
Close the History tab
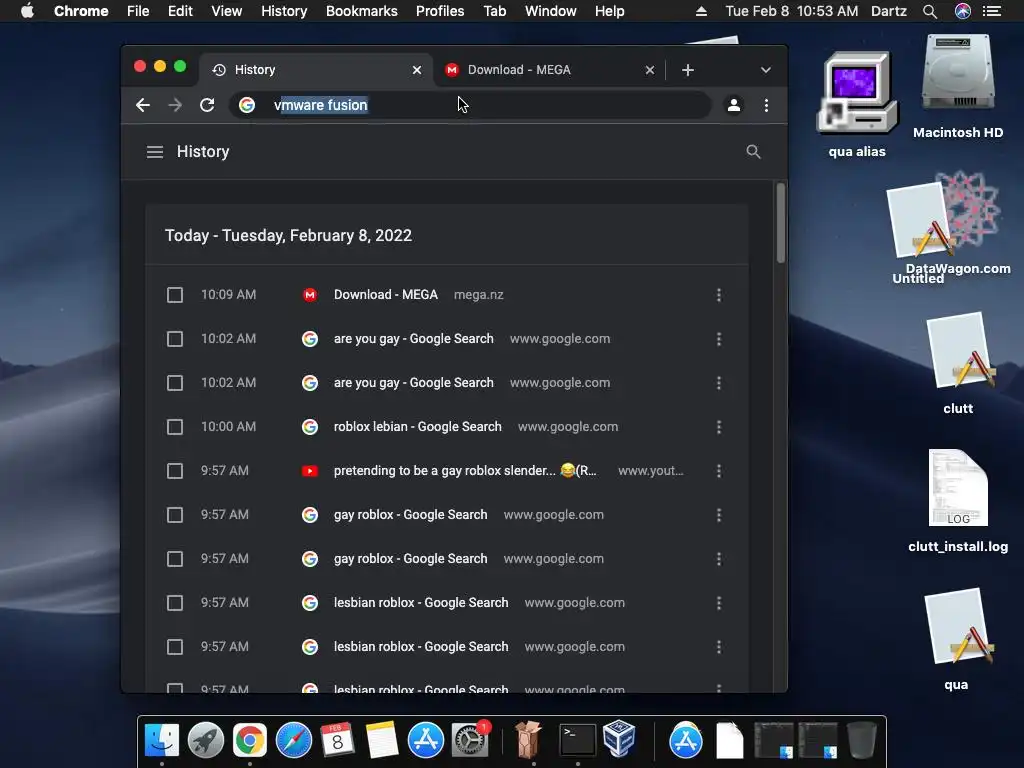[x=417, y=70]
